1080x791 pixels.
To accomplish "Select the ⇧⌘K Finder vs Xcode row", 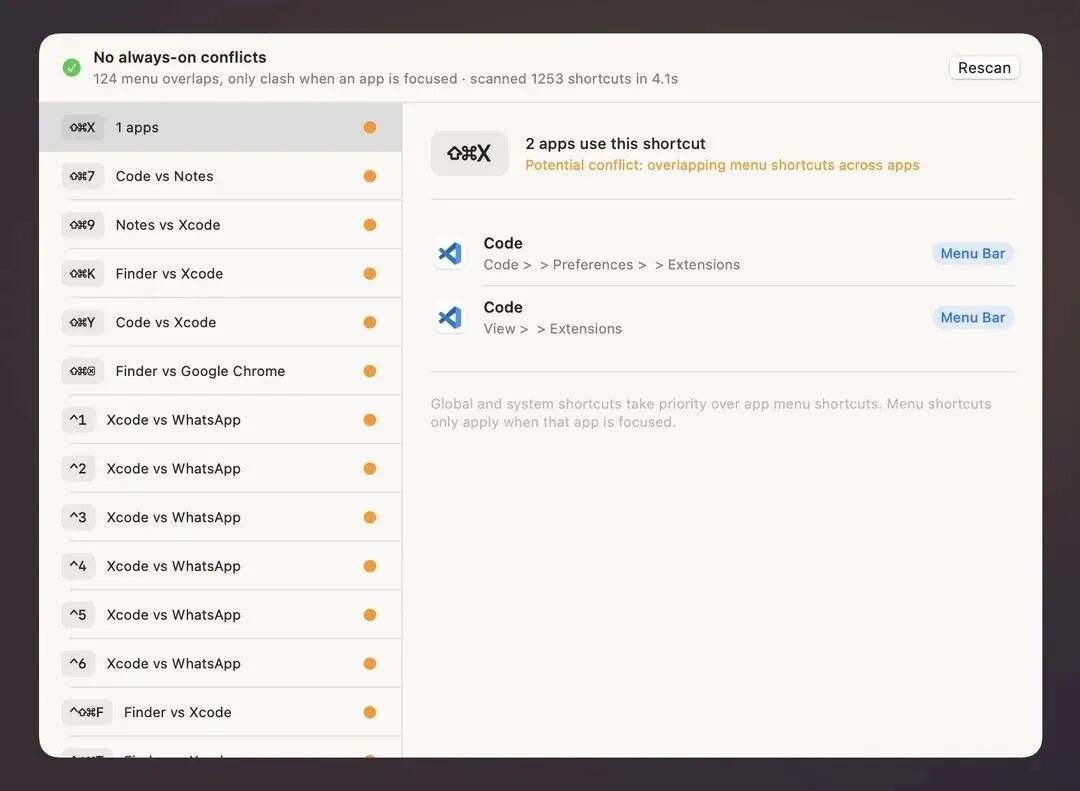I will coord(220,274).
